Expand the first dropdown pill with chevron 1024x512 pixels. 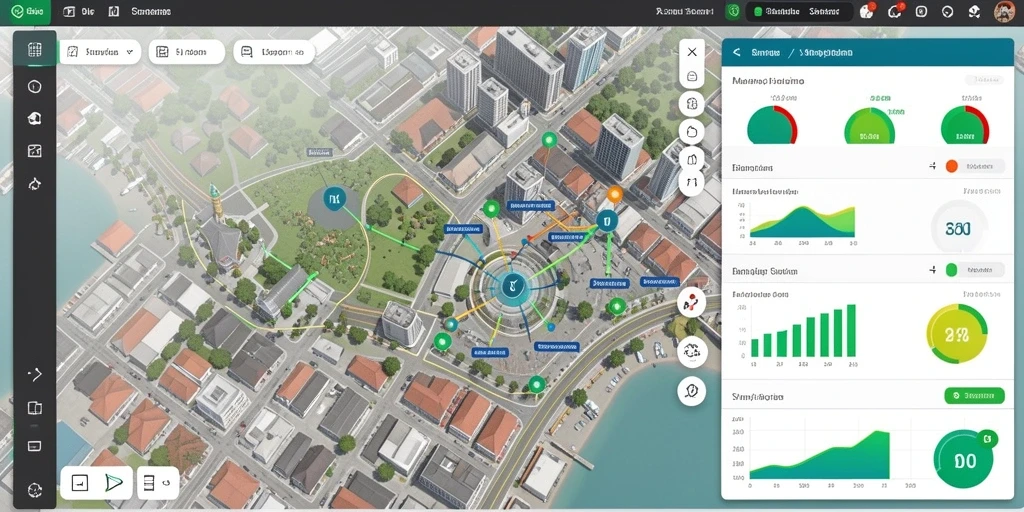tap(100, 52)
